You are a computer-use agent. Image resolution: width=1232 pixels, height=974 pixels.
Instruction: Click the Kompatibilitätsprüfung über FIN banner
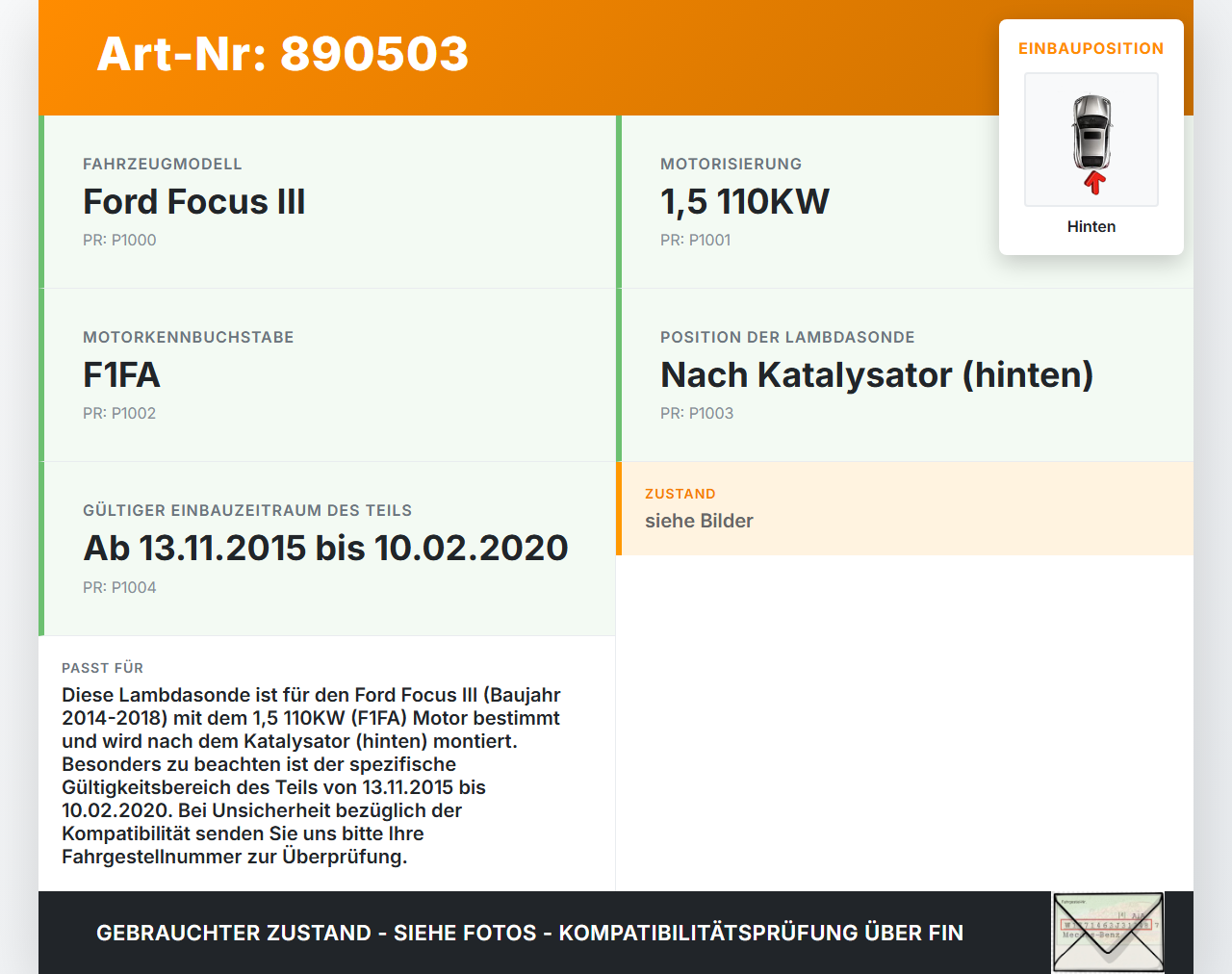coord(529,933)
